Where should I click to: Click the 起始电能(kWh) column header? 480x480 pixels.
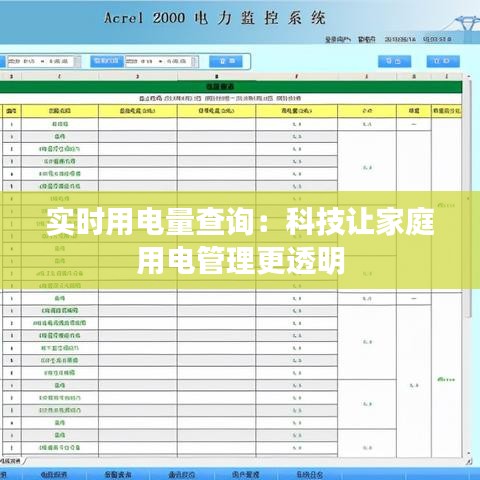pyautogui.click(x=138, y=111)
